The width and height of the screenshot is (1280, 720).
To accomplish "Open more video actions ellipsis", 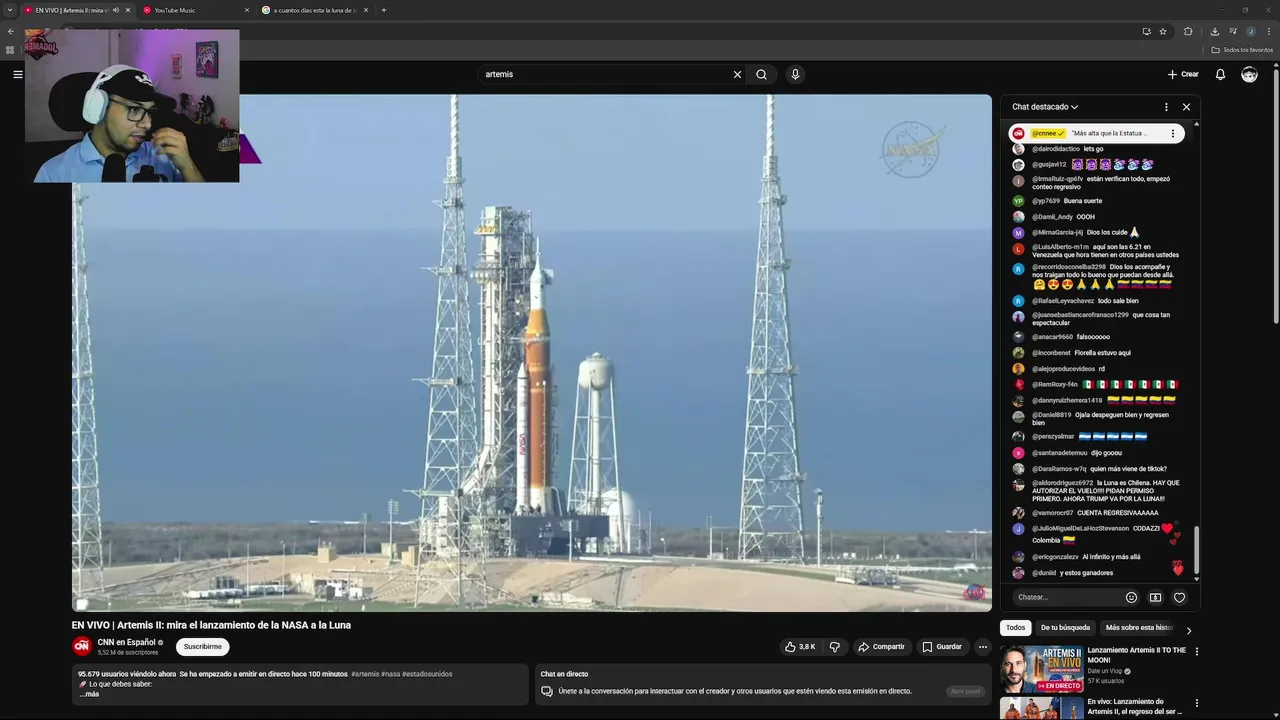I will tap(982, 647).
